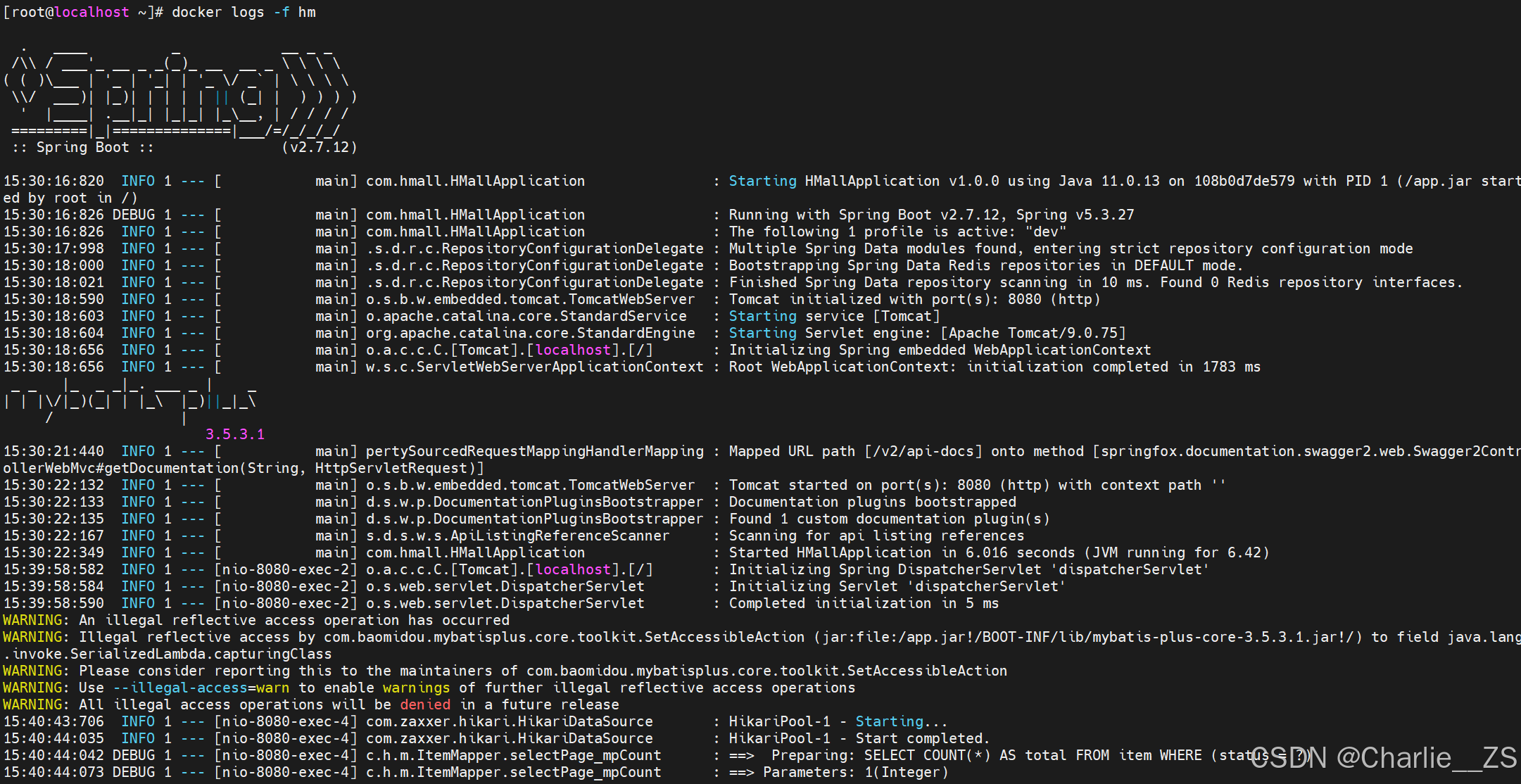Click '.invoke.SerializedLambda.capturingClass' continuation line
Screen dimensions: 1521x784
(168, 654)
